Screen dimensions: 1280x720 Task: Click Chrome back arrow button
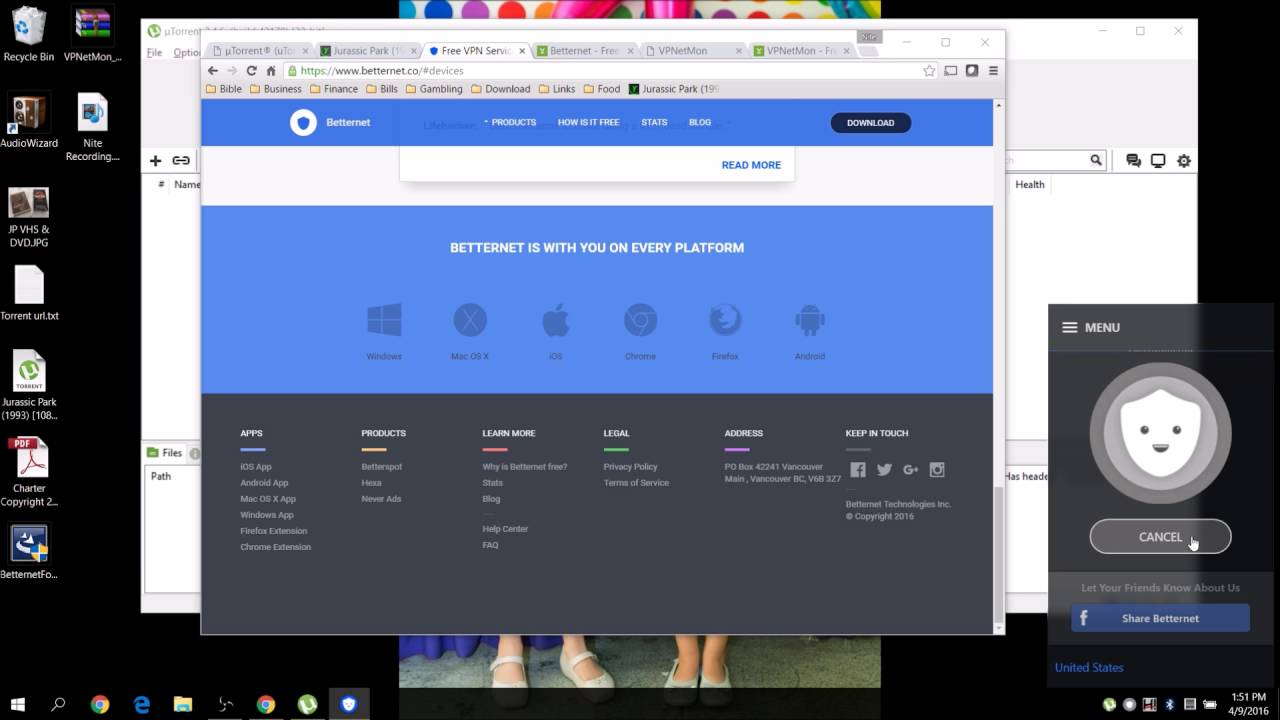click(x=212, y=71)
